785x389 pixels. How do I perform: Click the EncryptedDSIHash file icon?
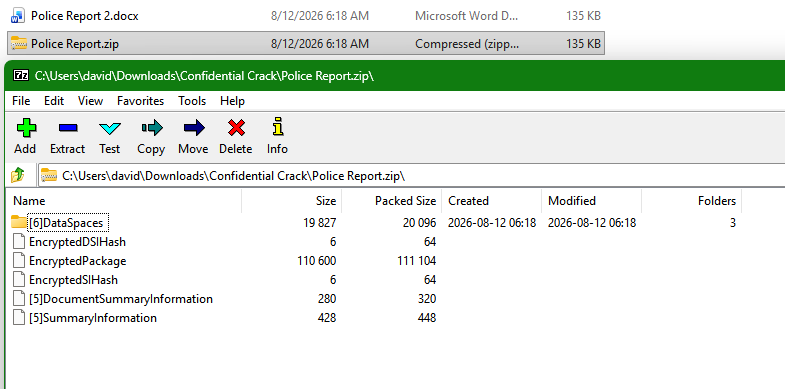click(x=19, y=242)
